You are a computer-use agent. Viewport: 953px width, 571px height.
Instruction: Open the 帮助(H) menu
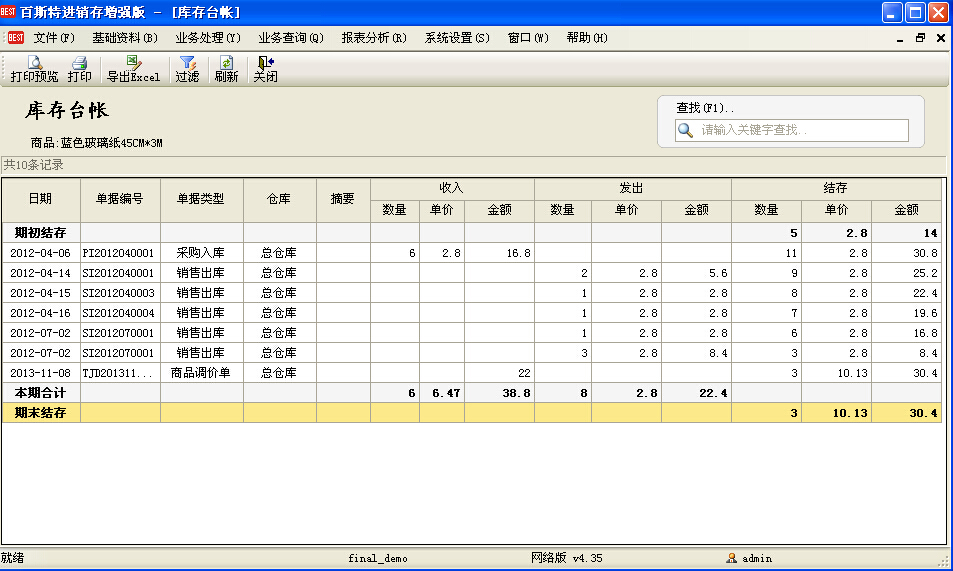[x=587, y=38]
